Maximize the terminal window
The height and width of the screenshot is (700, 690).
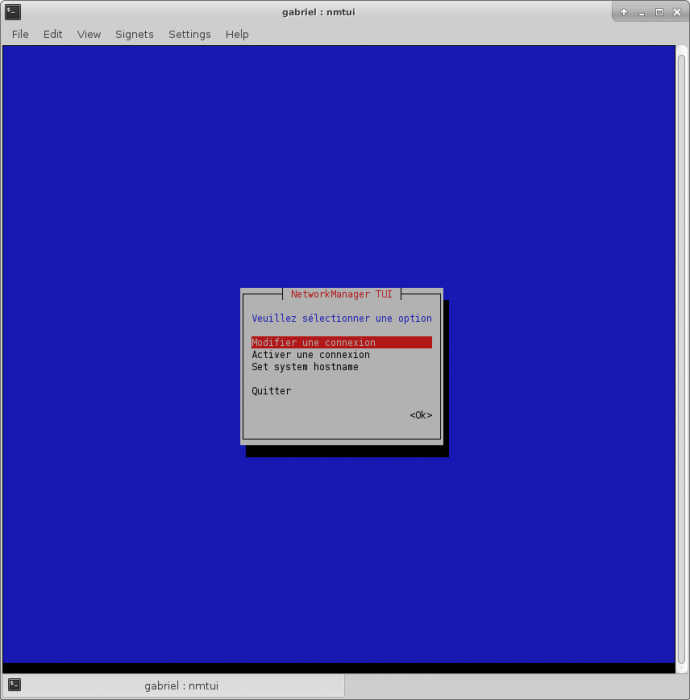click(659, 12)
